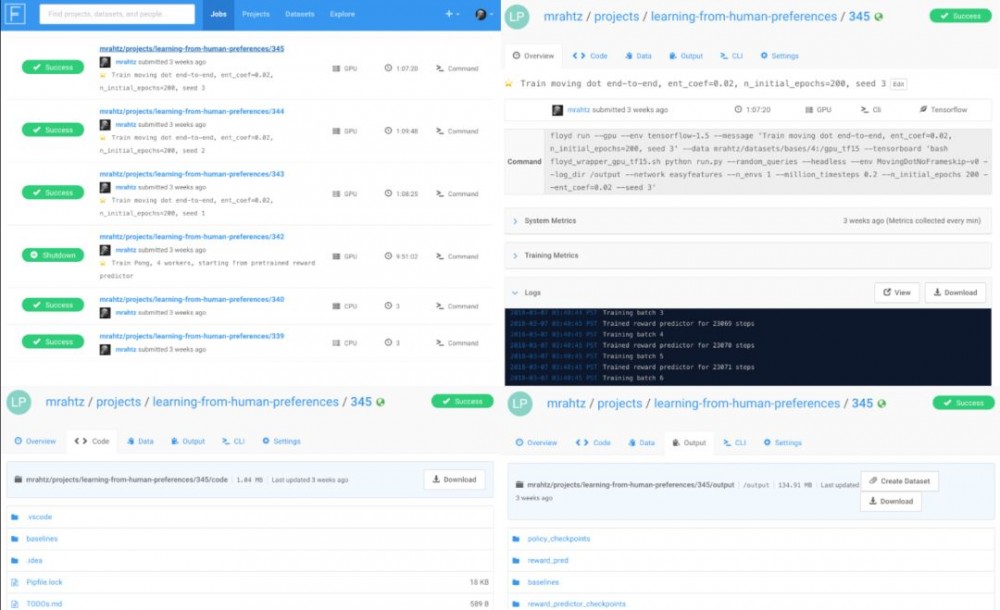Image resolution: width=1000 pixels, height=610 pixels.
Task: Select Data tab in top-right job panel
Action: 638,56
